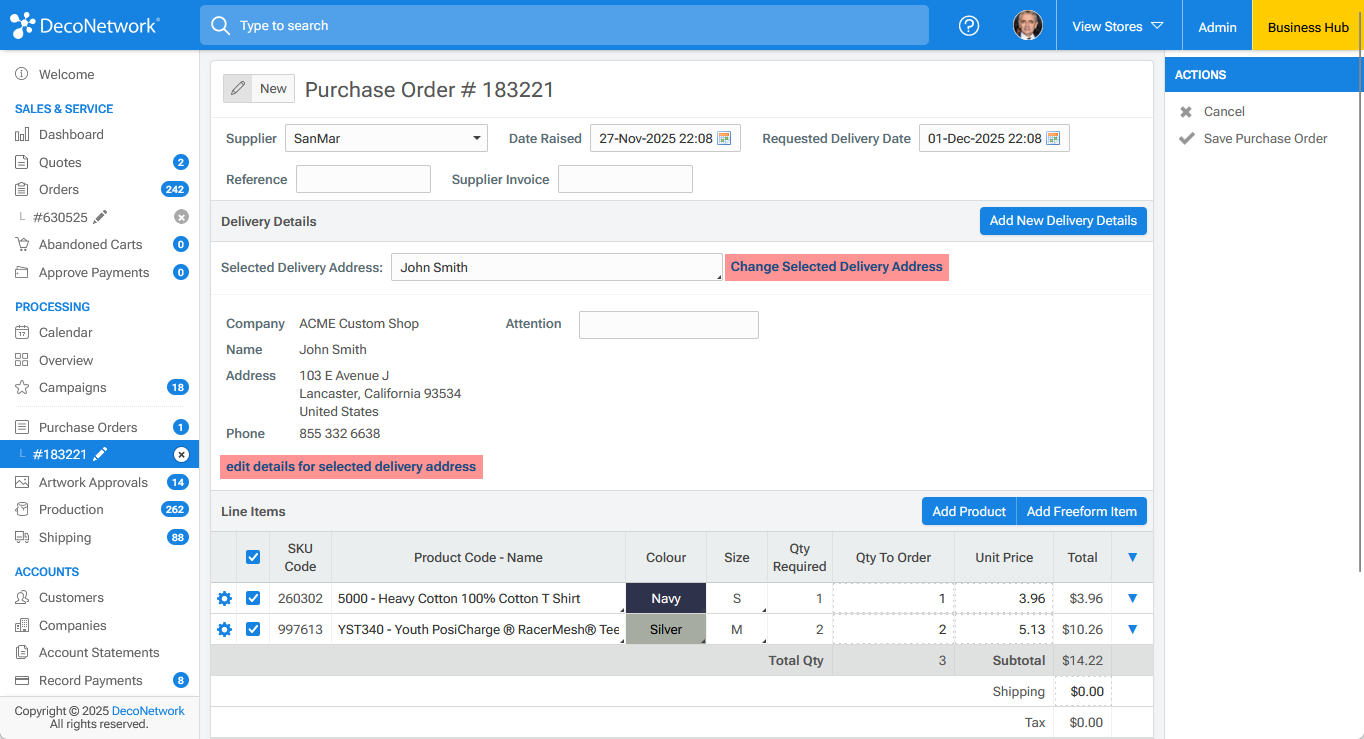The image size is (1364, 739).
Task: Uncheck the Heavy Cotton T Shirt line item
Action: coord(253,598)
